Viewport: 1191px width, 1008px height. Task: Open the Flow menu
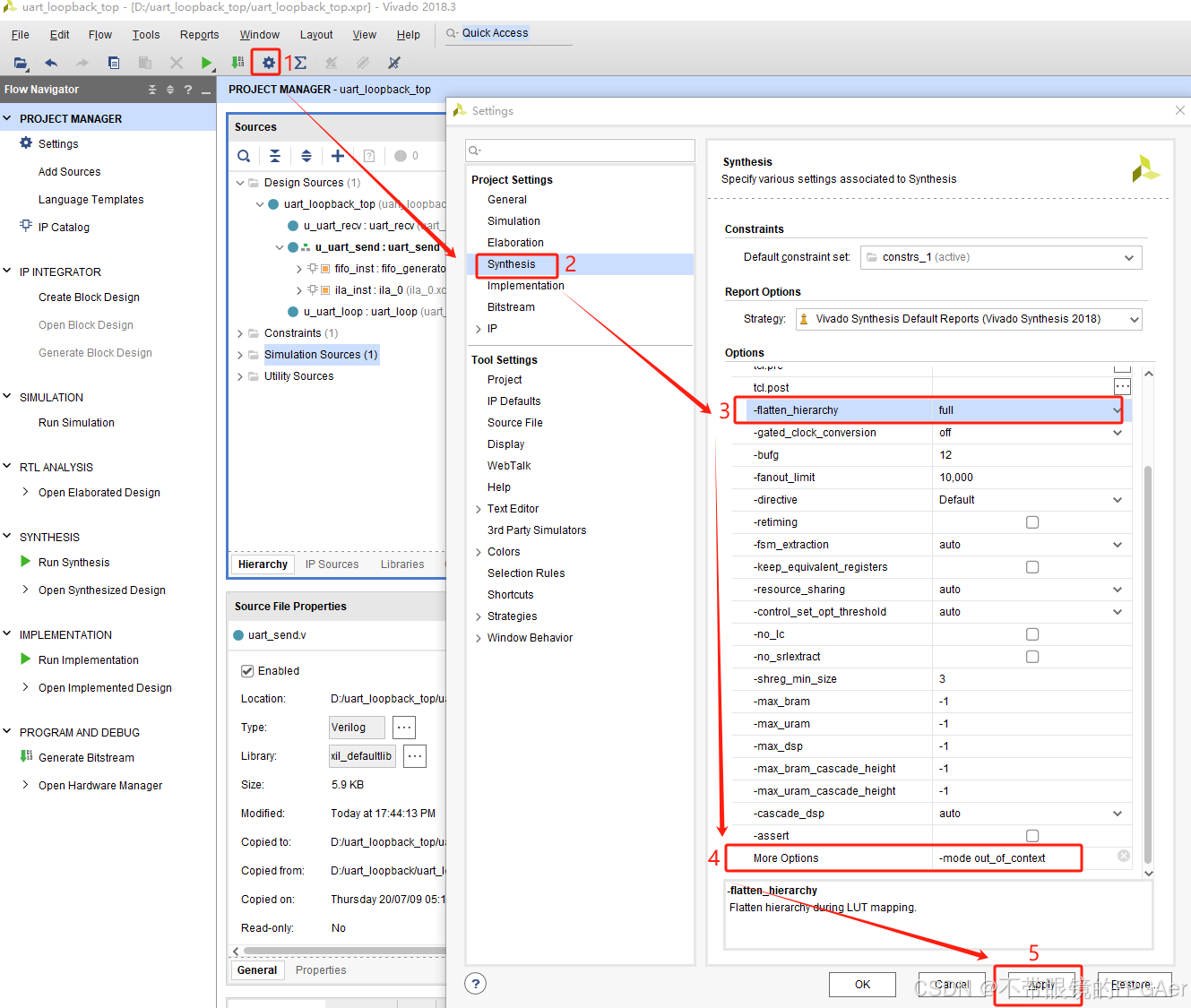pyautogui.click(x=100, y=35)
